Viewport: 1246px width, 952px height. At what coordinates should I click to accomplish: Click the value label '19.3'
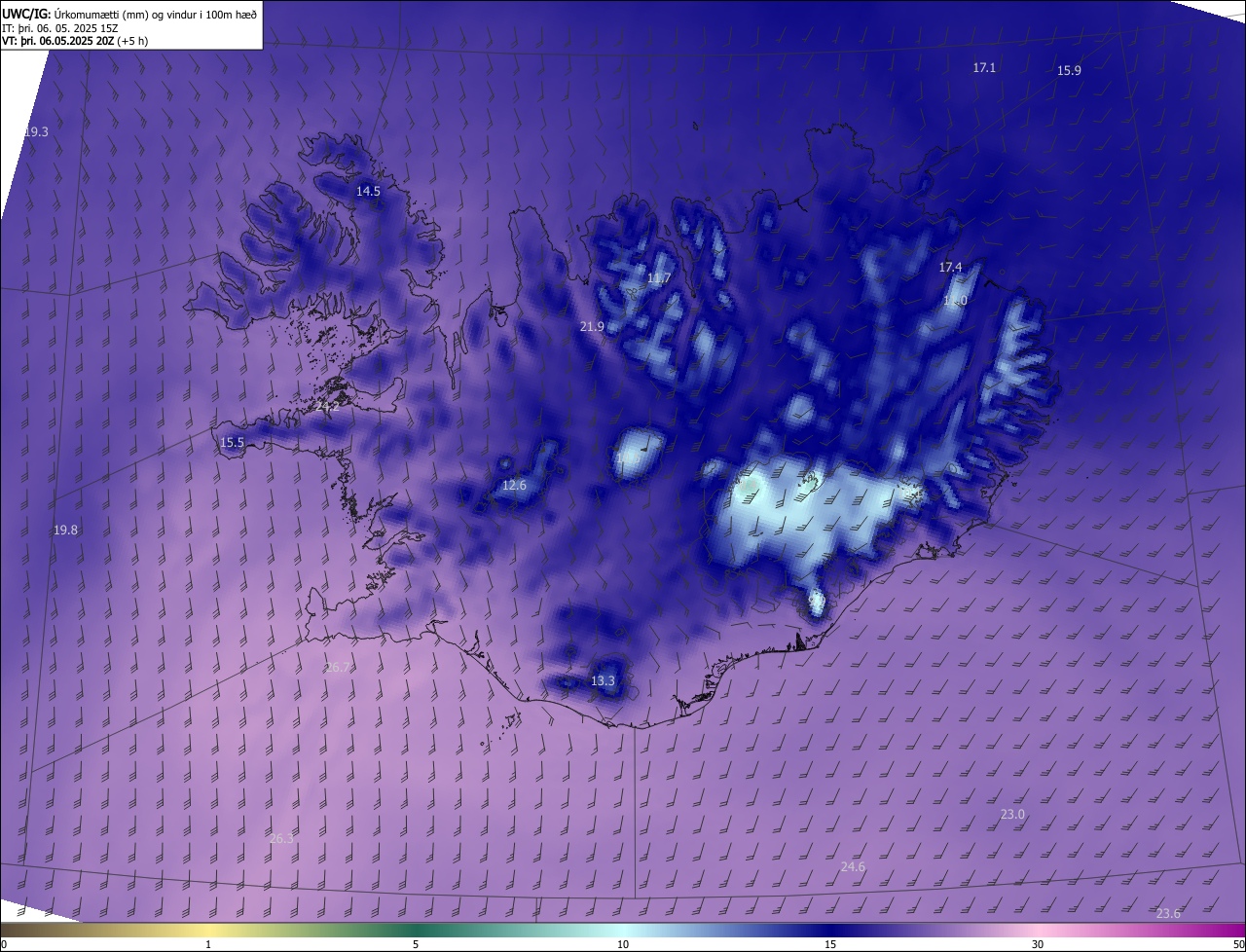[x=36, y=131]
